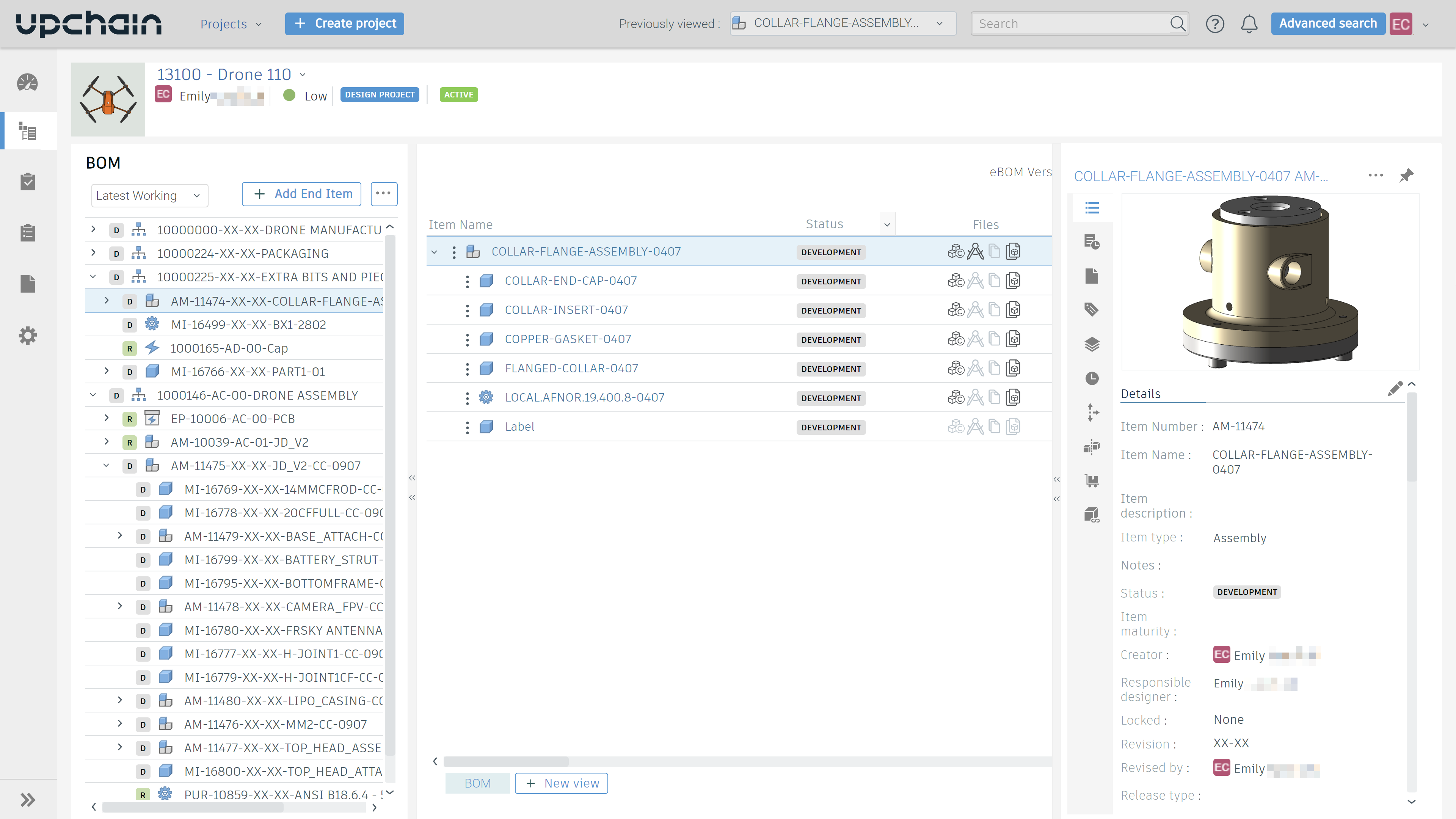
Task: Open the Latest Working version dropdown
Action: click(149, 196)
